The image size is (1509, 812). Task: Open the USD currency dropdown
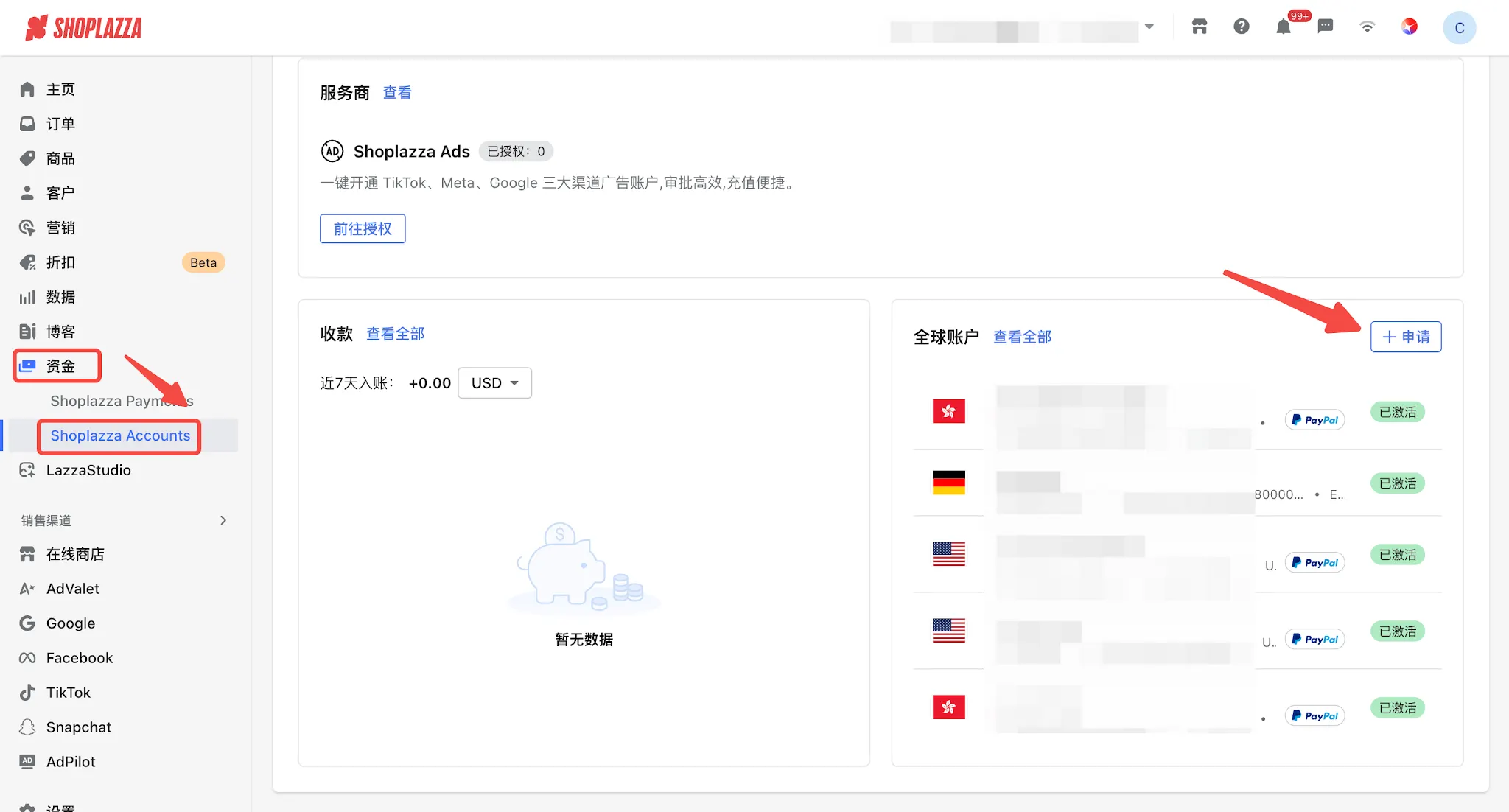click(x=494, y=383)
